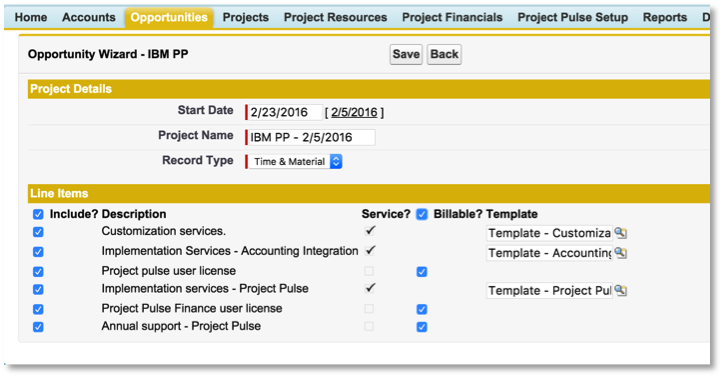Click the Line Items section header
The height and width of the screenshot is (378, 724).
coord(368,193)
